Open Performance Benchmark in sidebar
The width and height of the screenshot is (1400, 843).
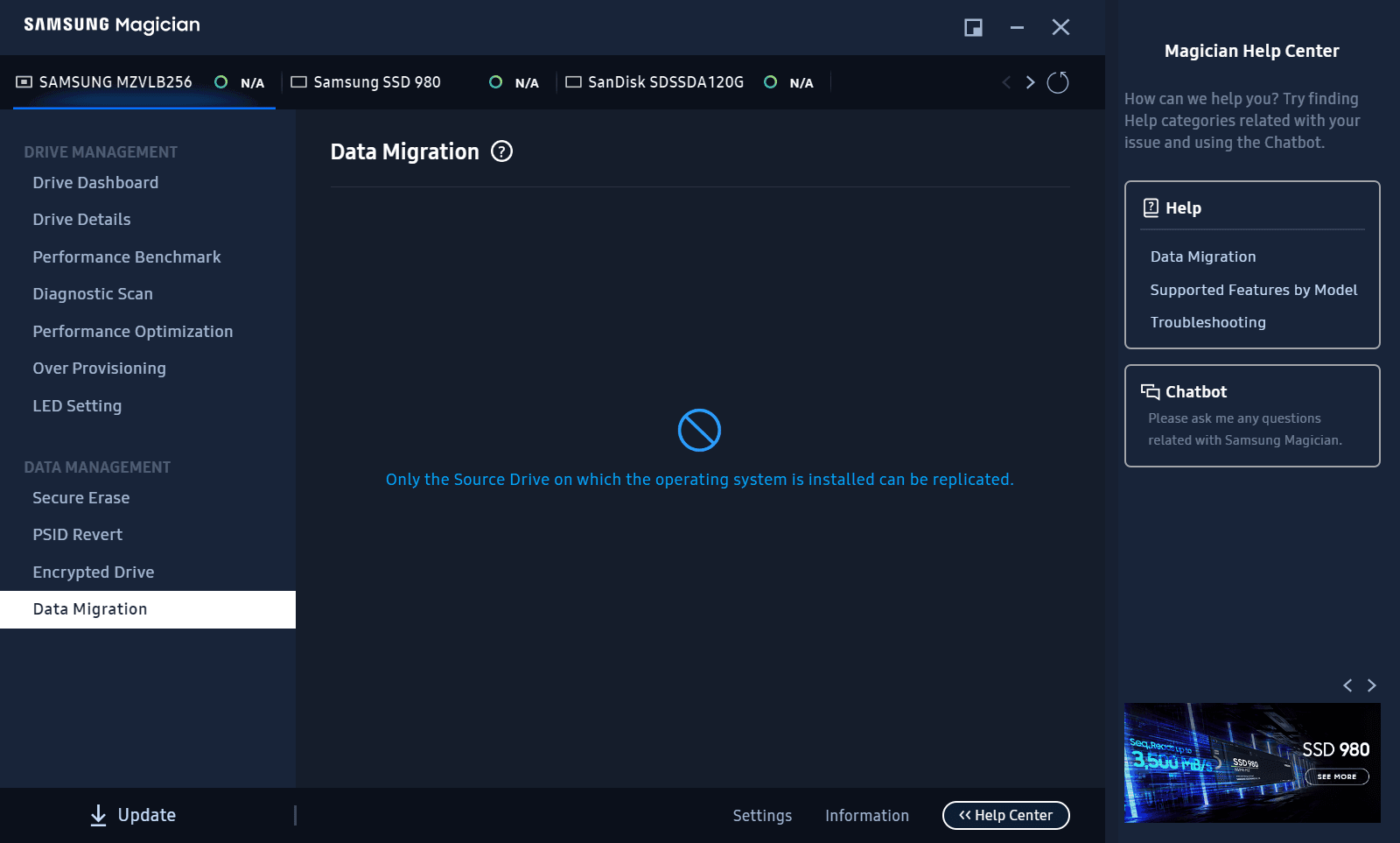[x=127, y=257]
